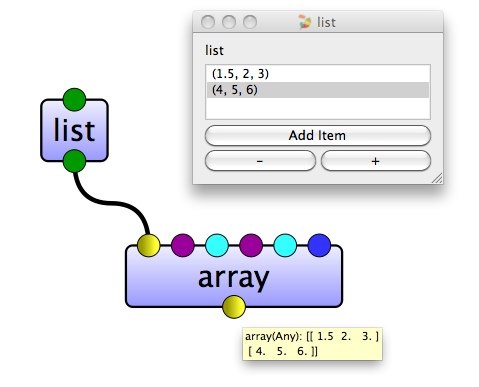This screenshot has width=479, height=387.
Task: Click the list window's resize grip corner
Action: pyautogui.click(x=437, y=178)
